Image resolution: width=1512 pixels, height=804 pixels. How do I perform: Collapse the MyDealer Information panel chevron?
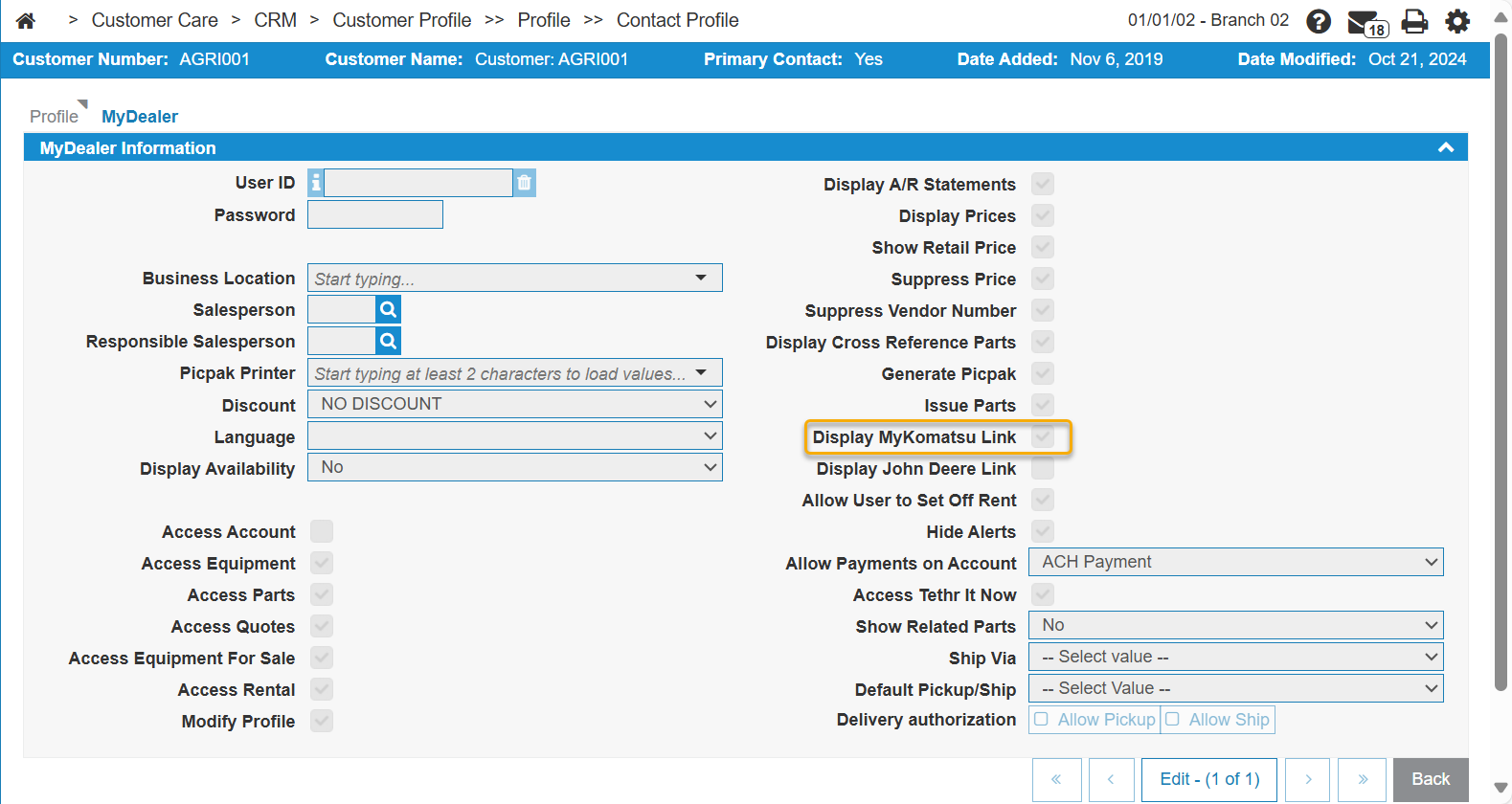(x=1446, y=147)
